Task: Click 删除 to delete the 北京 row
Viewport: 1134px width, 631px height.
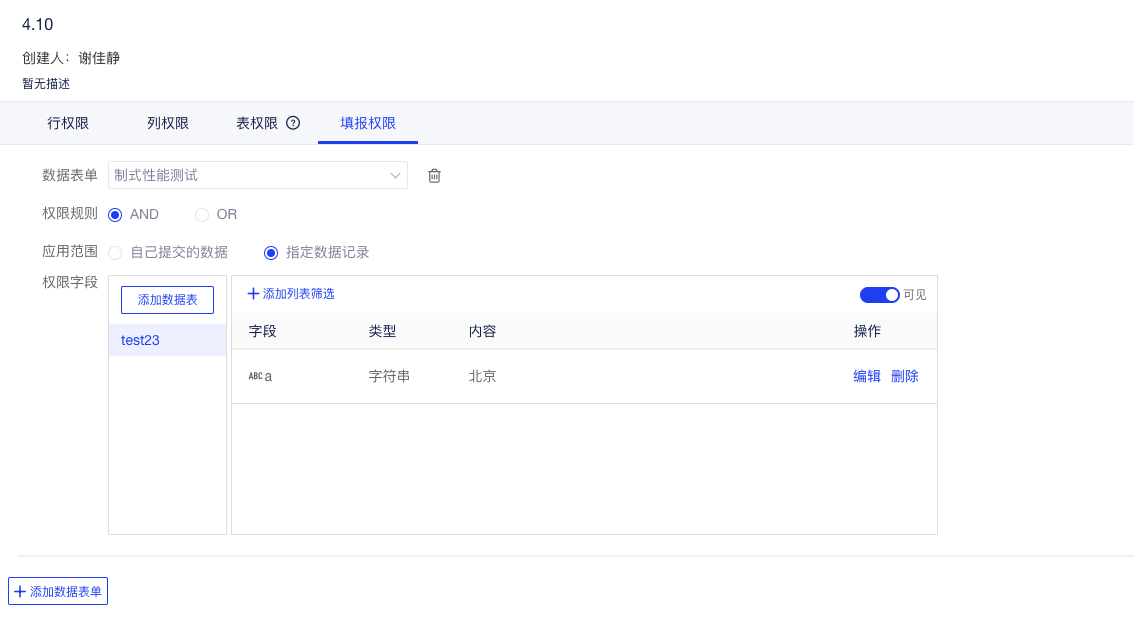Action: (905, 376)
